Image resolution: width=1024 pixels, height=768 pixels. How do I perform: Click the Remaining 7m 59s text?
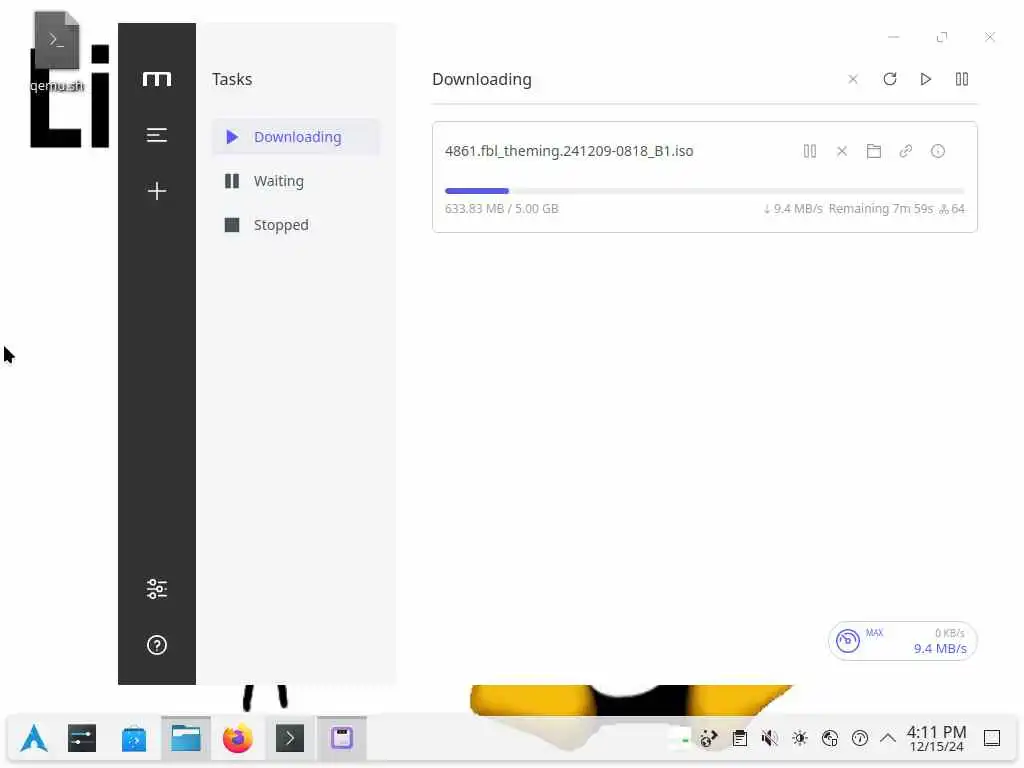pyautogui.click(x=880, y=209)
